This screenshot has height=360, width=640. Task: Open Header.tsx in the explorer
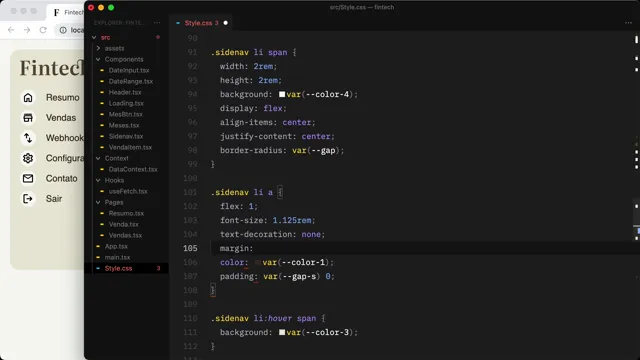(125, 92)
